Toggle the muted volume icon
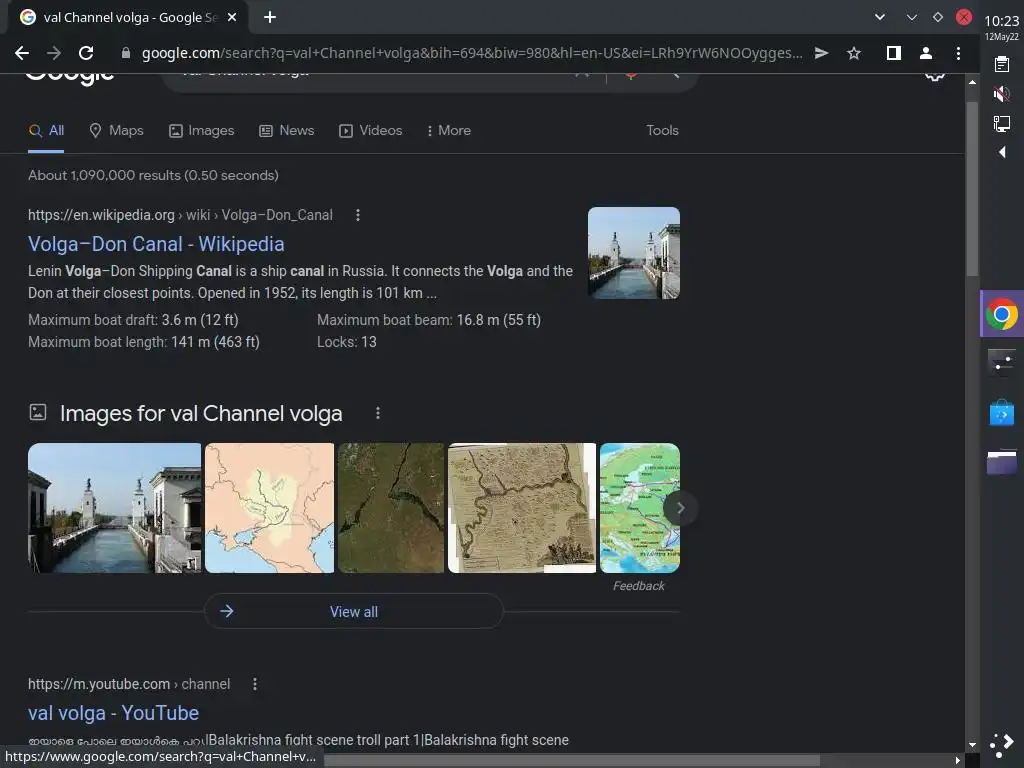This screenshot has height=768, width=1024. point(1002,93)
